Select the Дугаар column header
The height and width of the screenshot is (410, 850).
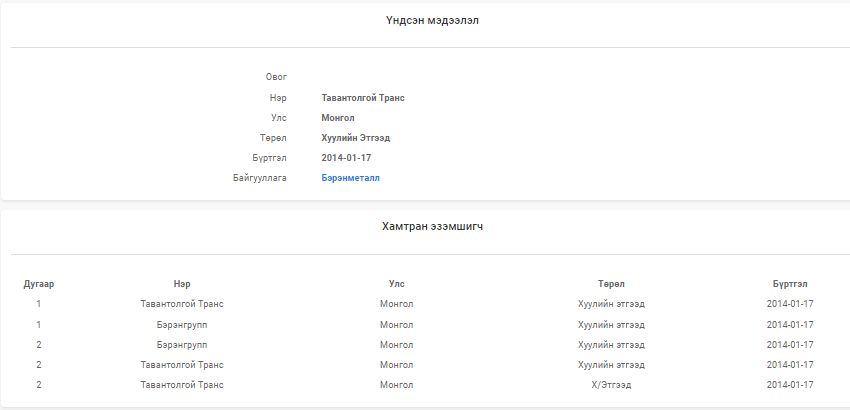(38, 284)
